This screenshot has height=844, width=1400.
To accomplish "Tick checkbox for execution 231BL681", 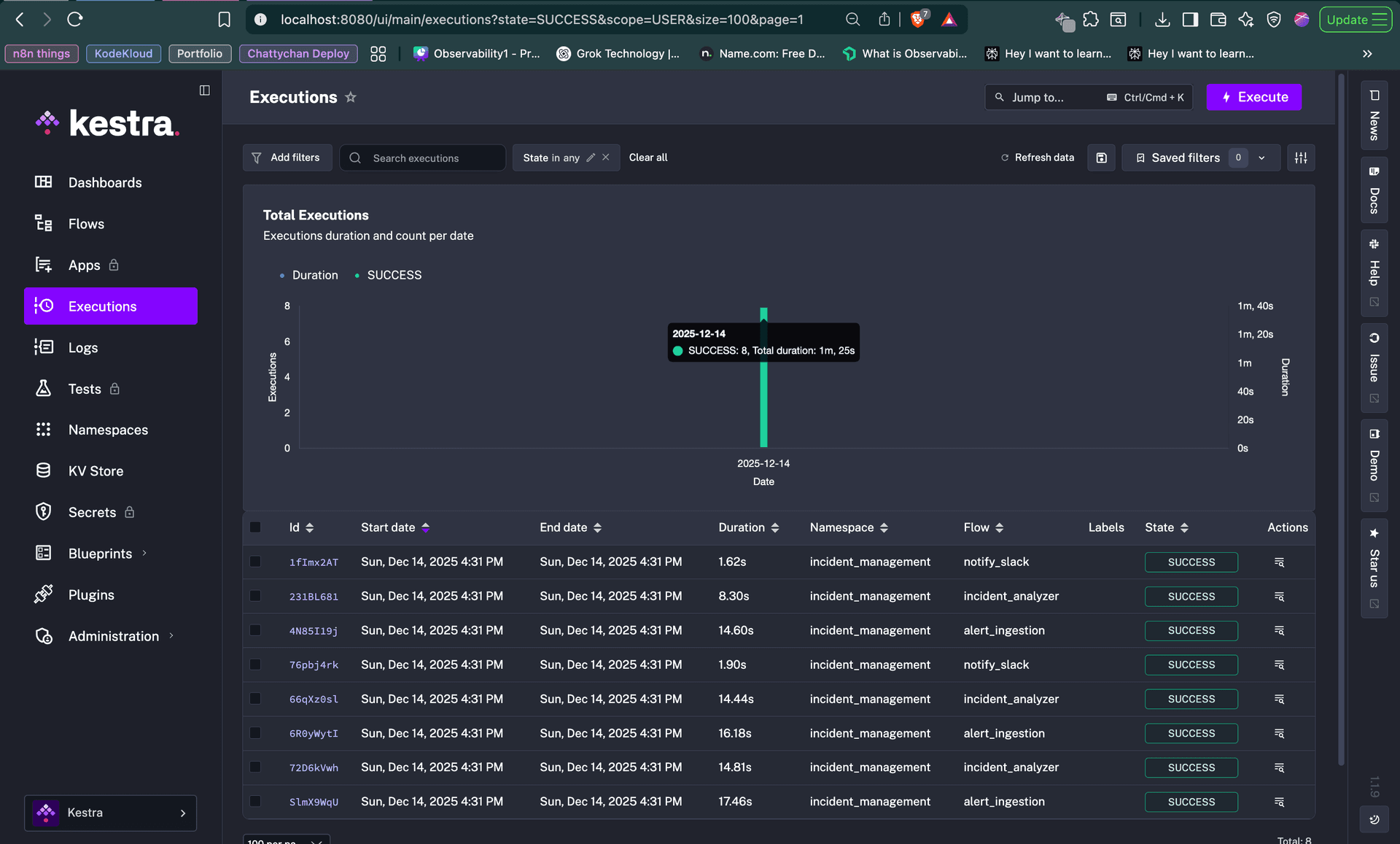I will point(255,596).
